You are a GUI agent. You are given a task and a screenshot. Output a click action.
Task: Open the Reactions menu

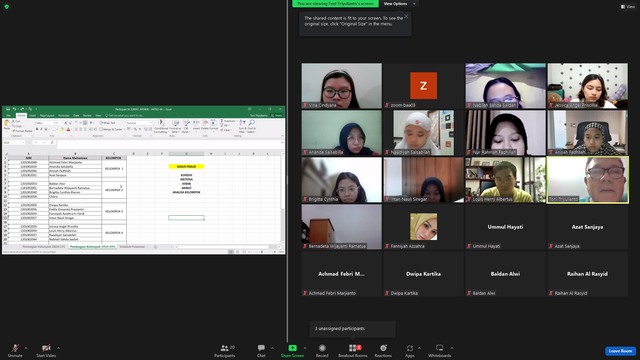tap(383, 350)
